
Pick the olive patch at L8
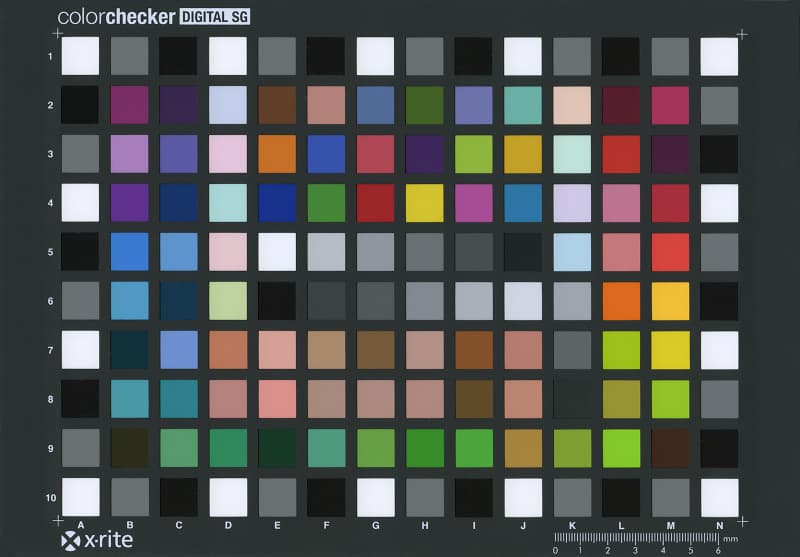click(621, 399)
